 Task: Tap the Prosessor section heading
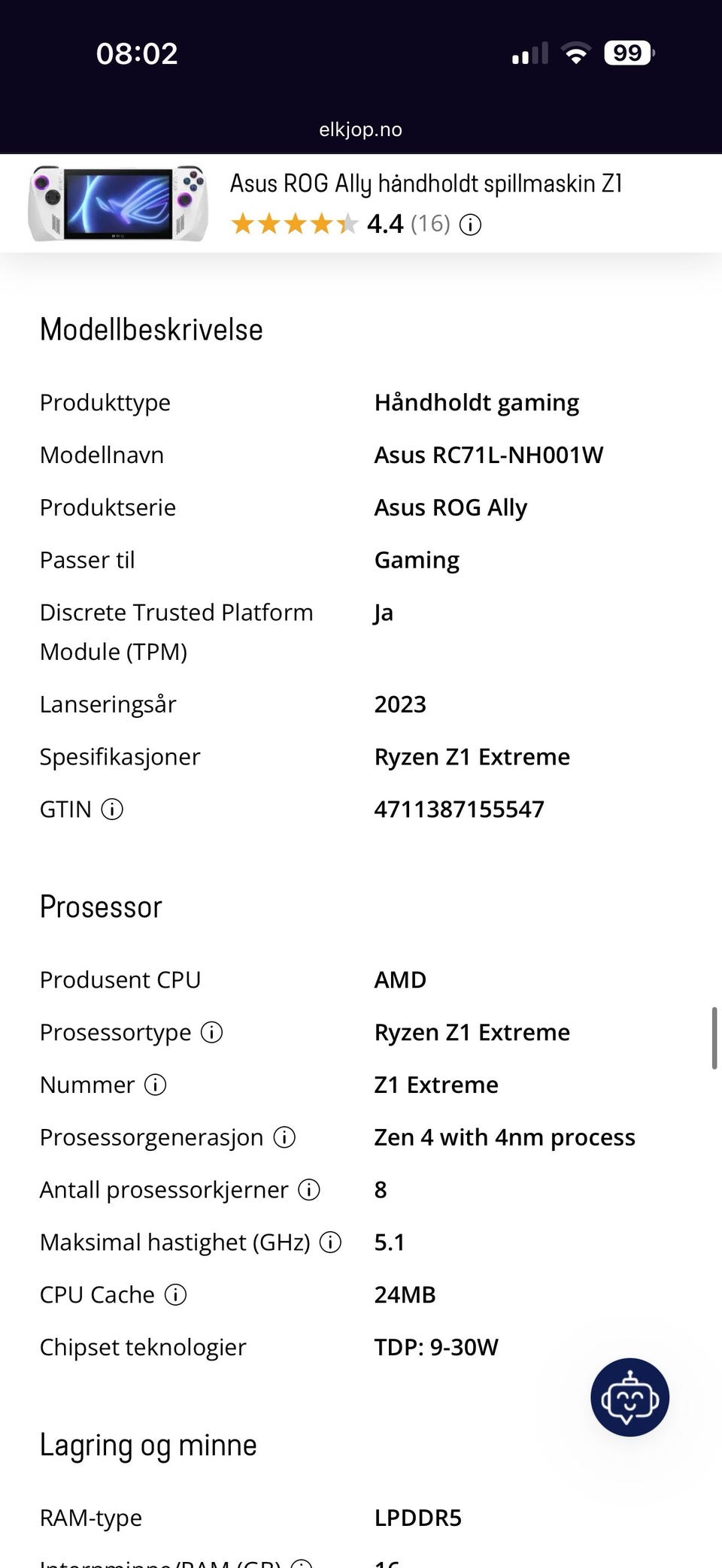(x=101, y=907)
